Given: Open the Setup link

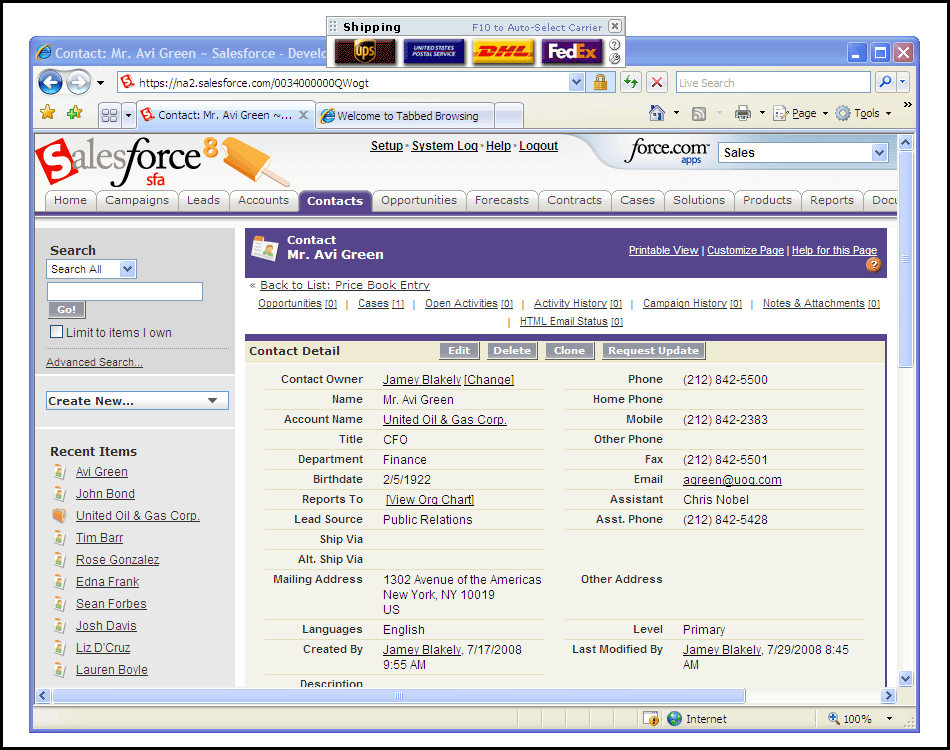Looking at the screenshot, I should tap(387, 145).
